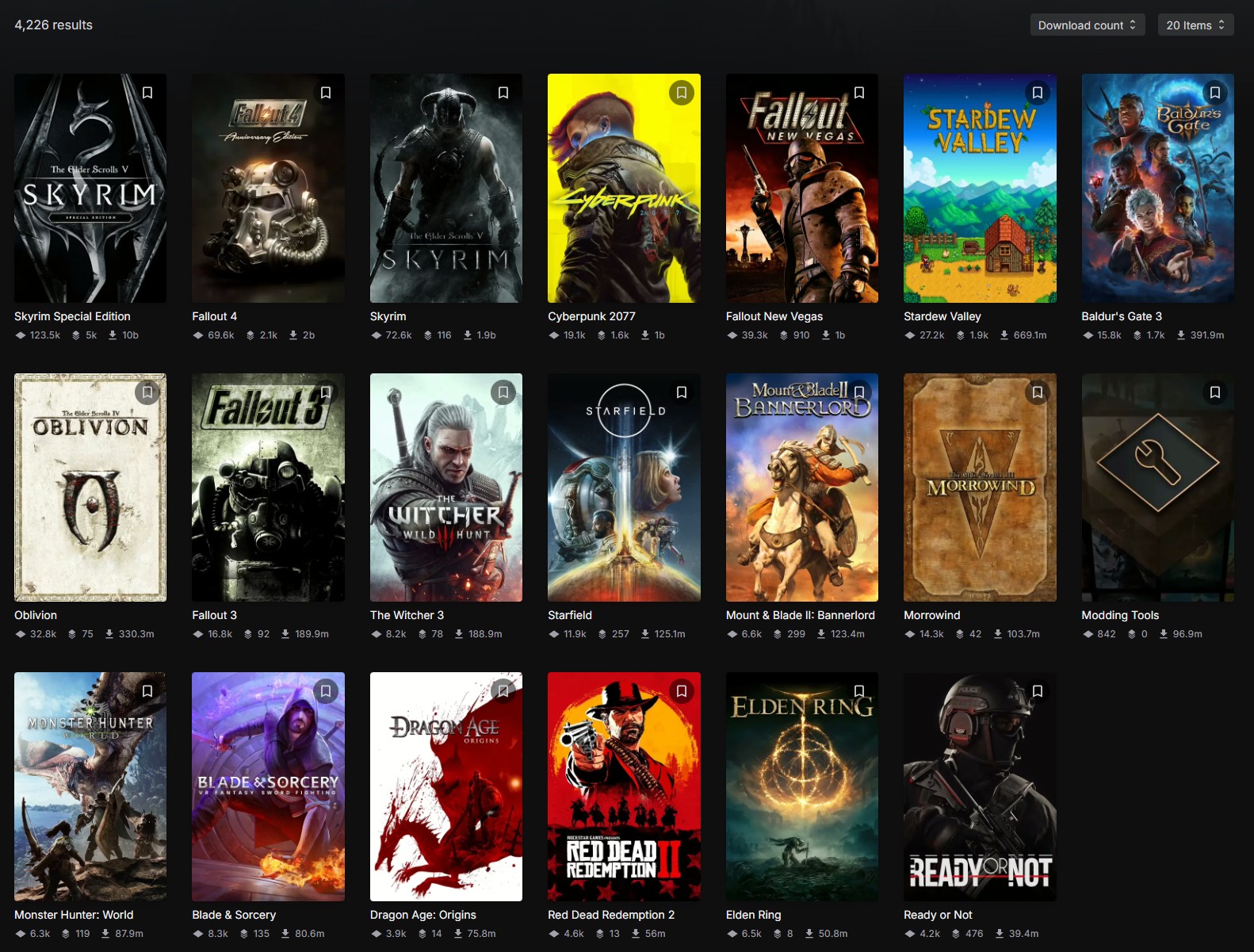
Task: Click the Monster Hunter: World title
Action: 74,915
